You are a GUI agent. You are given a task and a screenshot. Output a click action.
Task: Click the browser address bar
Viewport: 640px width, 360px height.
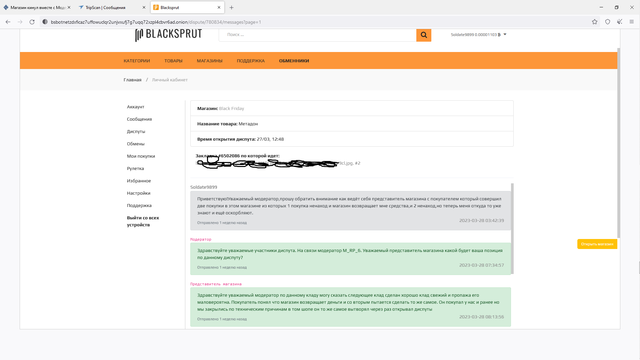click(x=314, y=22)
